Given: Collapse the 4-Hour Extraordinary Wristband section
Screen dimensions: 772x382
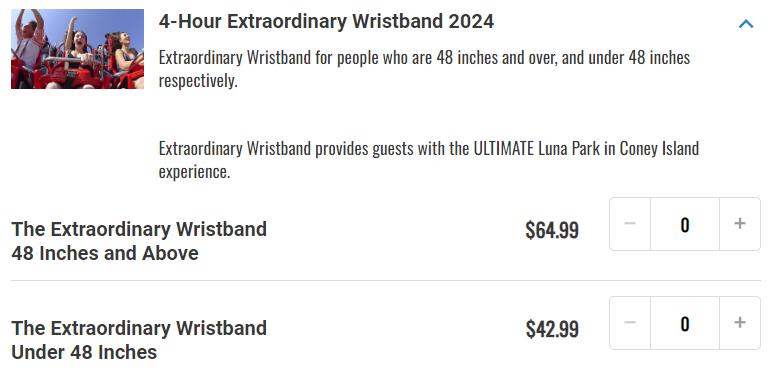Looking at the screenshot, I should click(x=746, y=24).
